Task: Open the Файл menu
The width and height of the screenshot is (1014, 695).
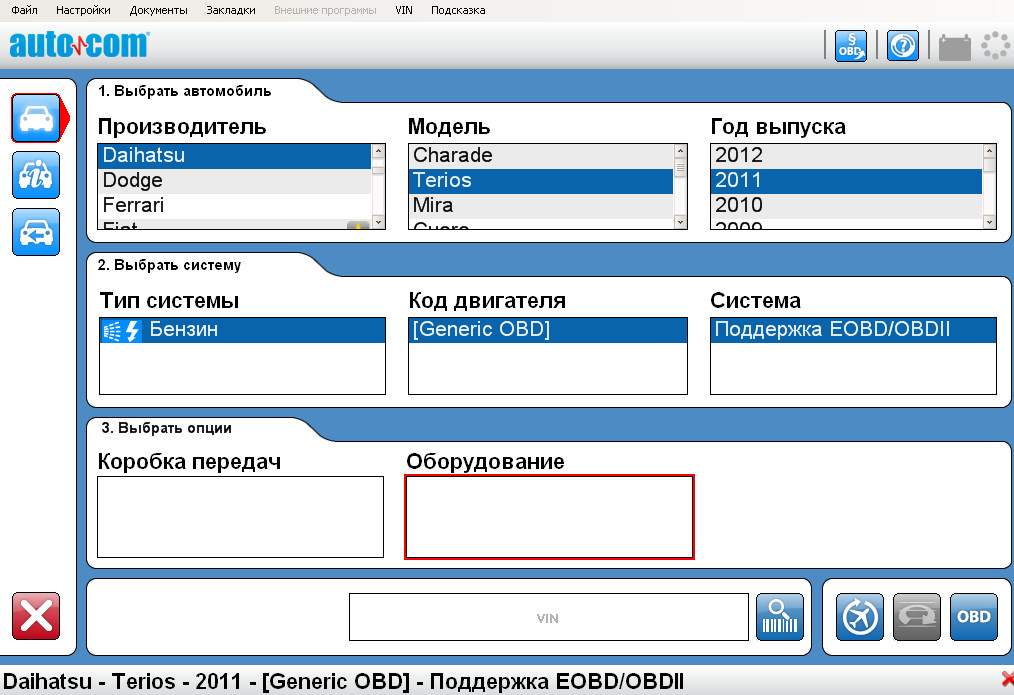Action: click(24, 10)
